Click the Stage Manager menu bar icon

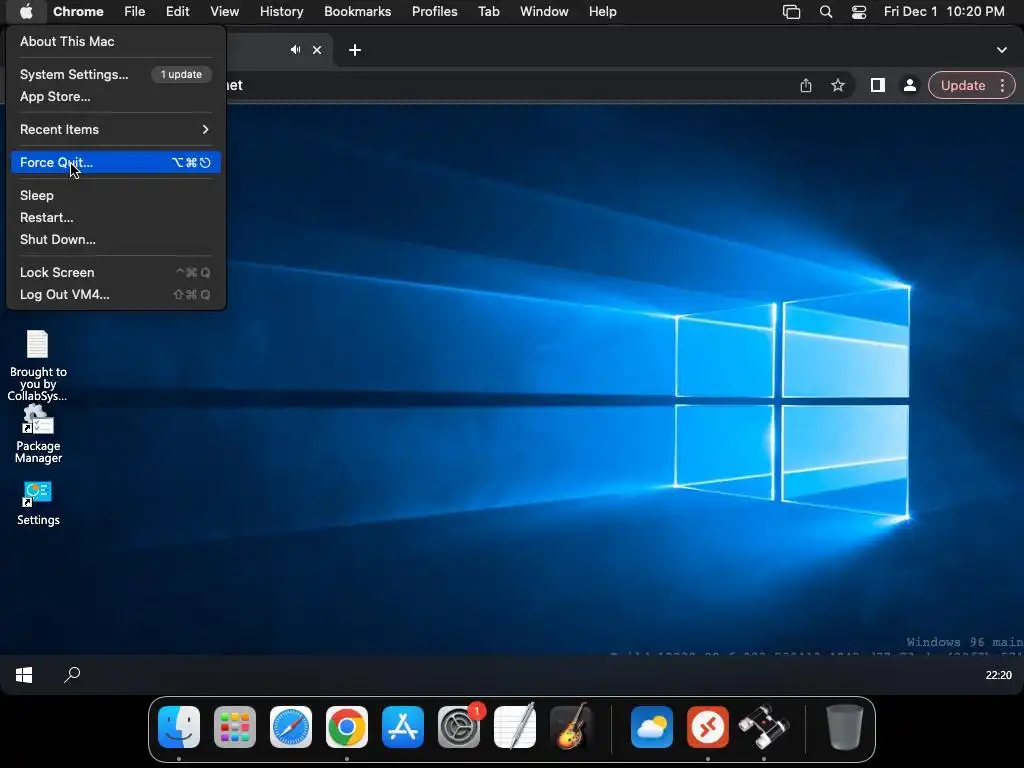click(x=792, y=12)
